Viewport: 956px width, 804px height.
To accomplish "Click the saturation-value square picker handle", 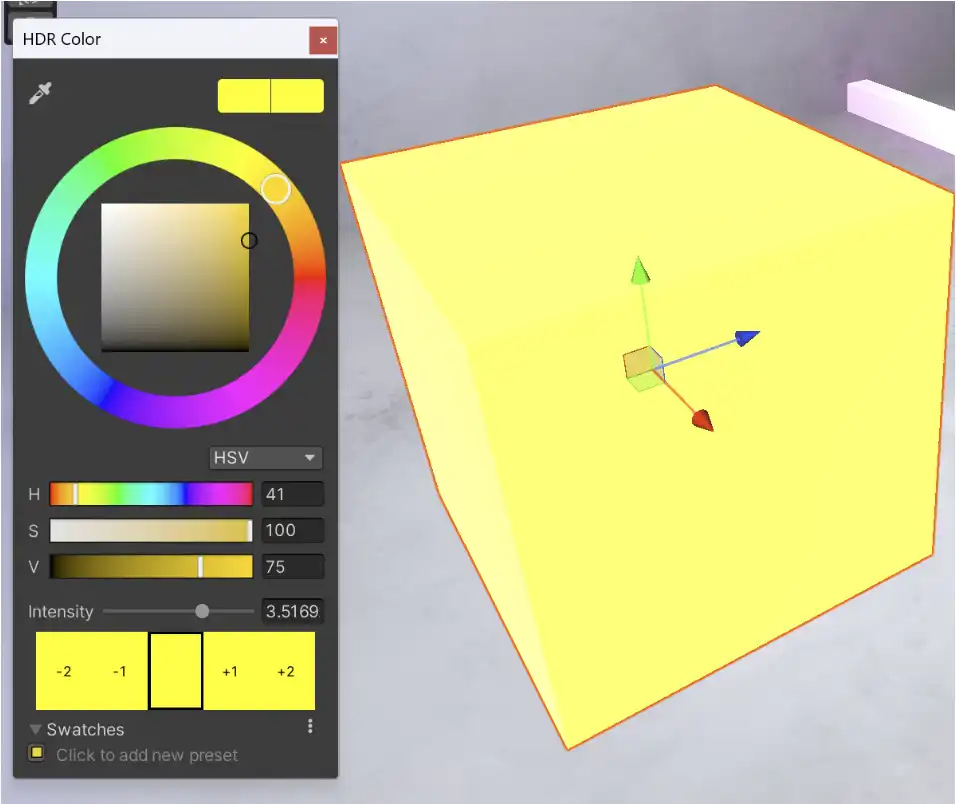I will (x=249, y=241).
